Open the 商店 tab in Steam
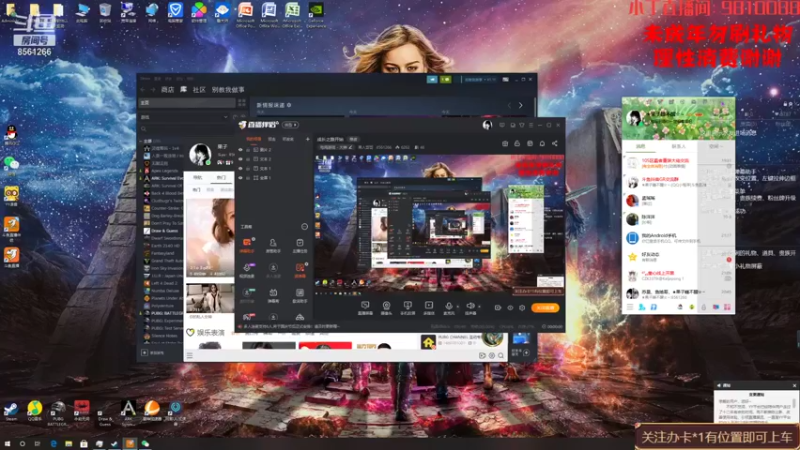 167,90
